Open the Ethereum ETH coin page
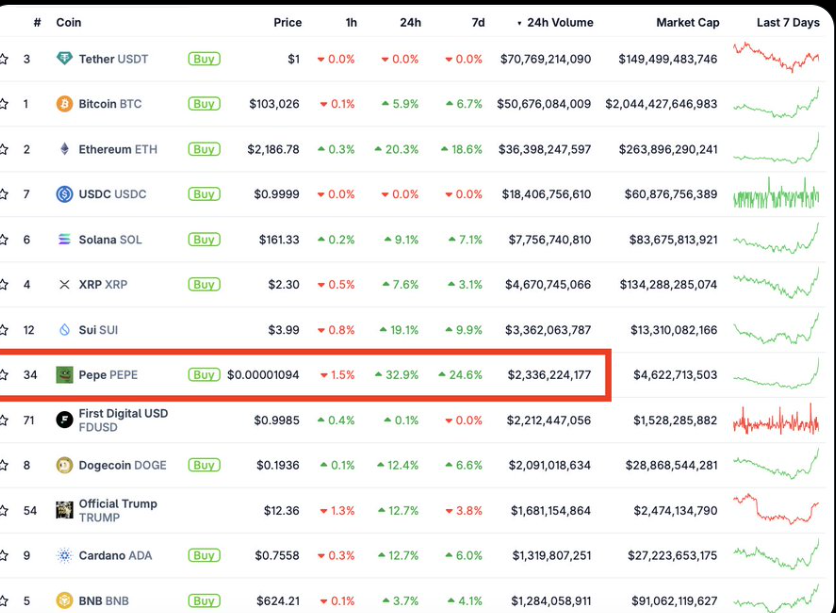836x613 pixels. click(x=118, y=149)
